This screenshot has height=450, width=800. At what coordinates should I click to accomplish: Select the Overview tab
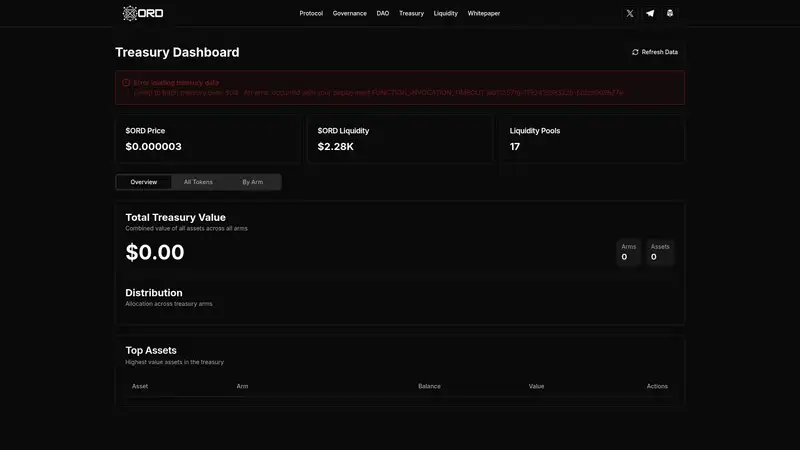143,182
